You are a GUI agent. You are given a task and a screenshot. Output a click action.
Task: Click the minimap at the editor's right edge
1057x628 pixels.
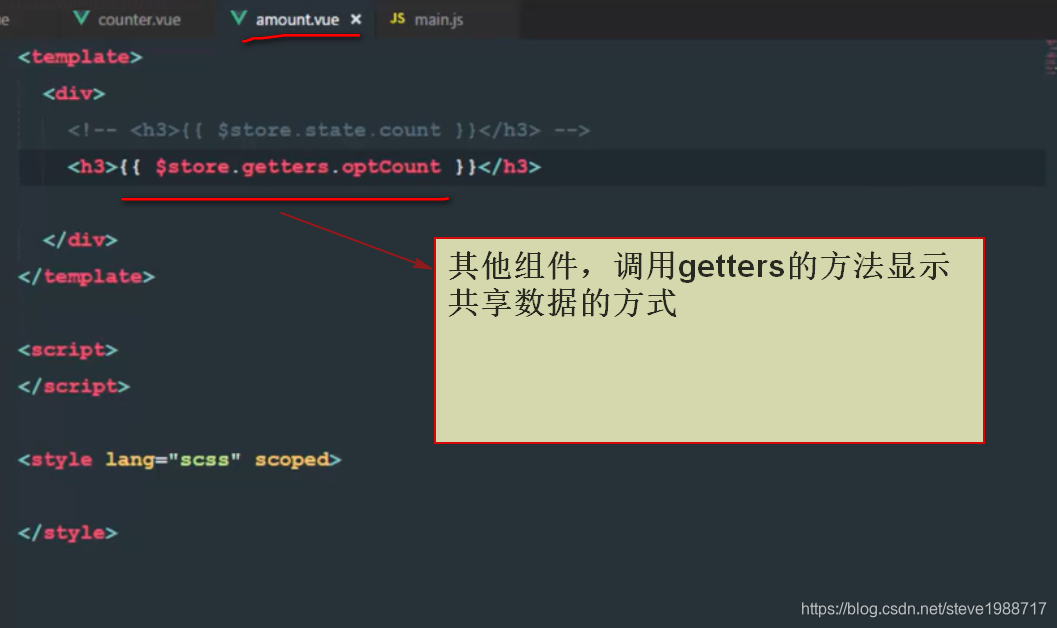pos(1050,57)
